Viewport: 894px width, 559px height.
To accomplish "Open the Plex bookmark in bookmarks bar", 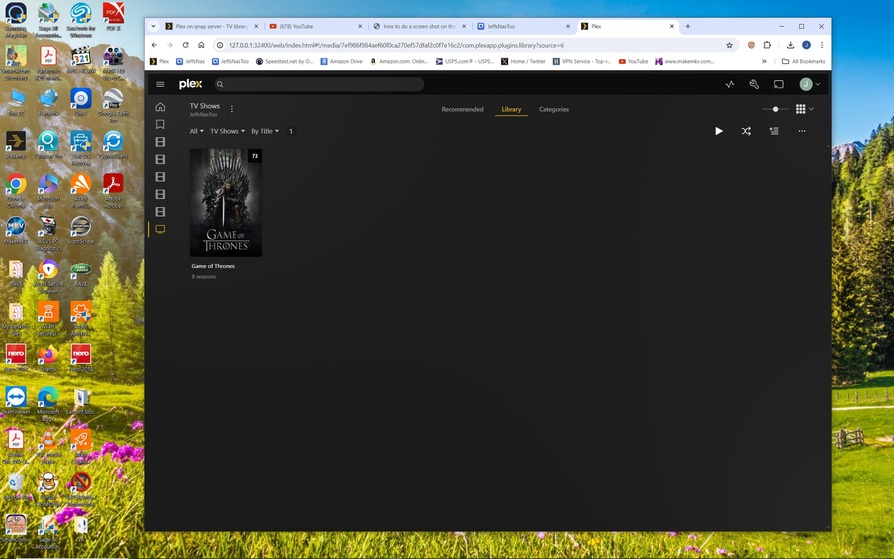I will tap(160, 61).
